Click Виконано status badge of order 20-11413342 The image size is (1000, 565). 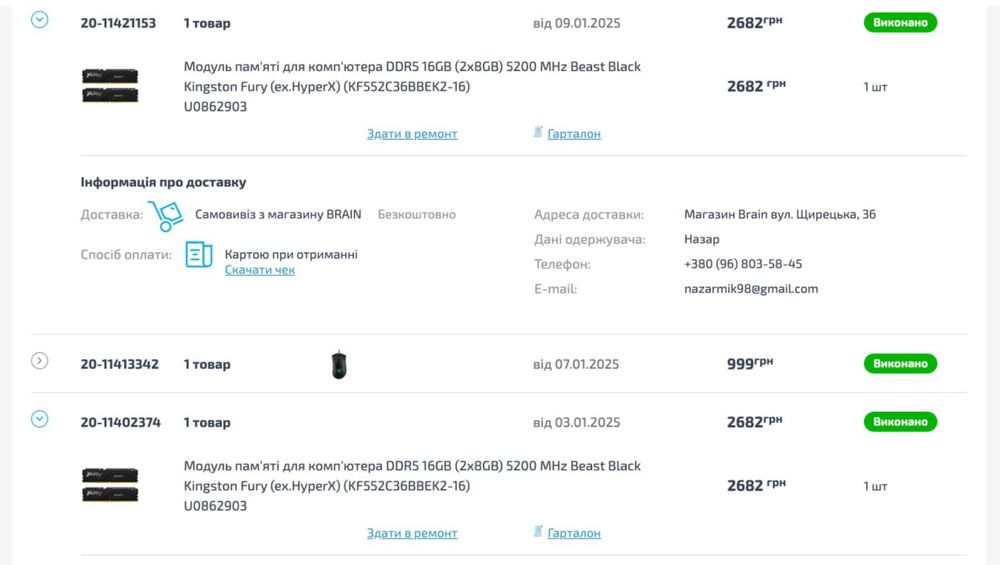(x=900, y=363)
